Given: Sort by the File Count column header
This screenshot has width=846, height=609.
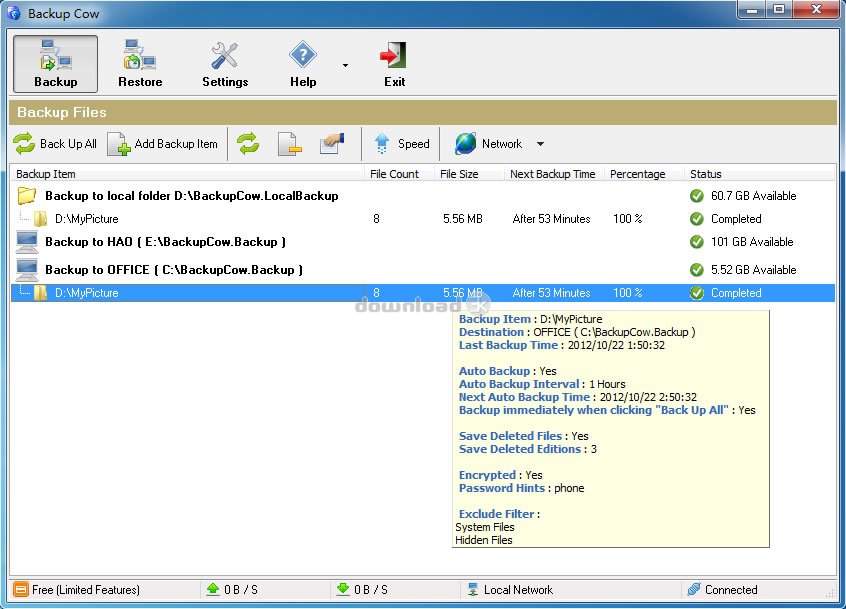Looking at the screenshot, I should 400,174.
